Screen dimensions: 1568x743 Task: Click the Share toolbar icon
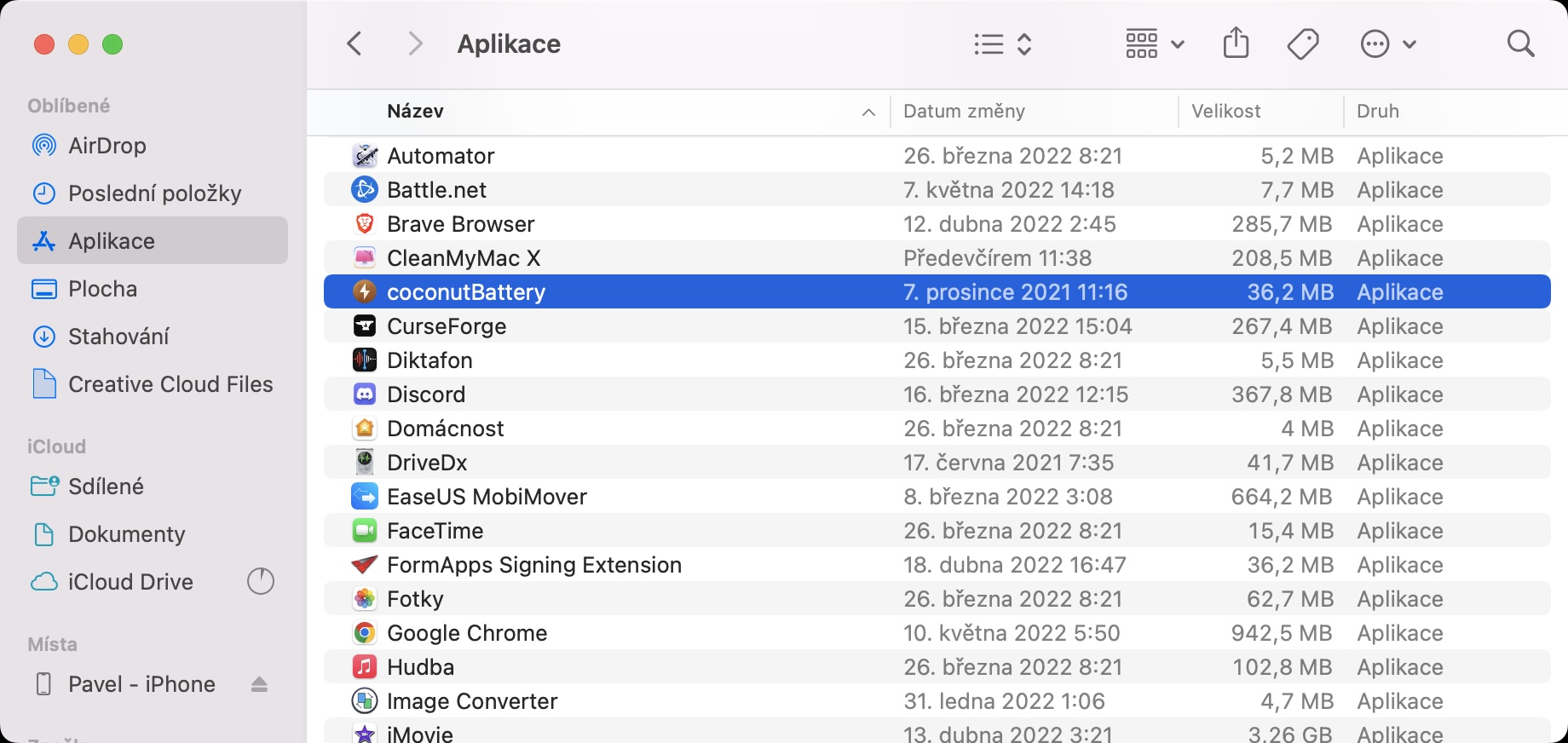point(1236,43)
